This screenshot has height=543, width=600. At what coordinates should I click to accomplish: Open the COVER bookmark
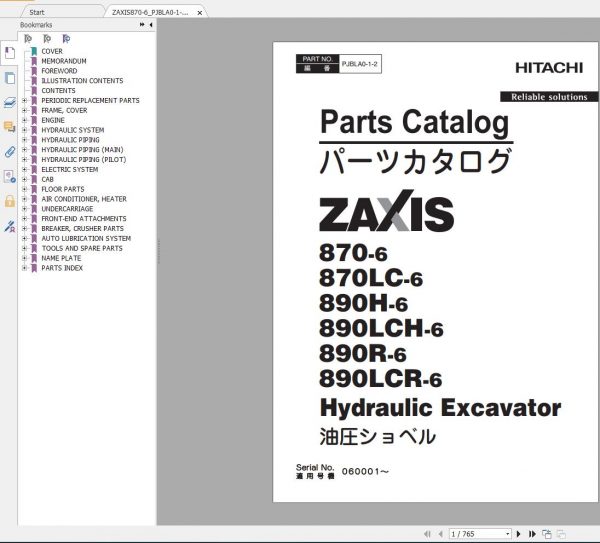(x=52, y=51)
